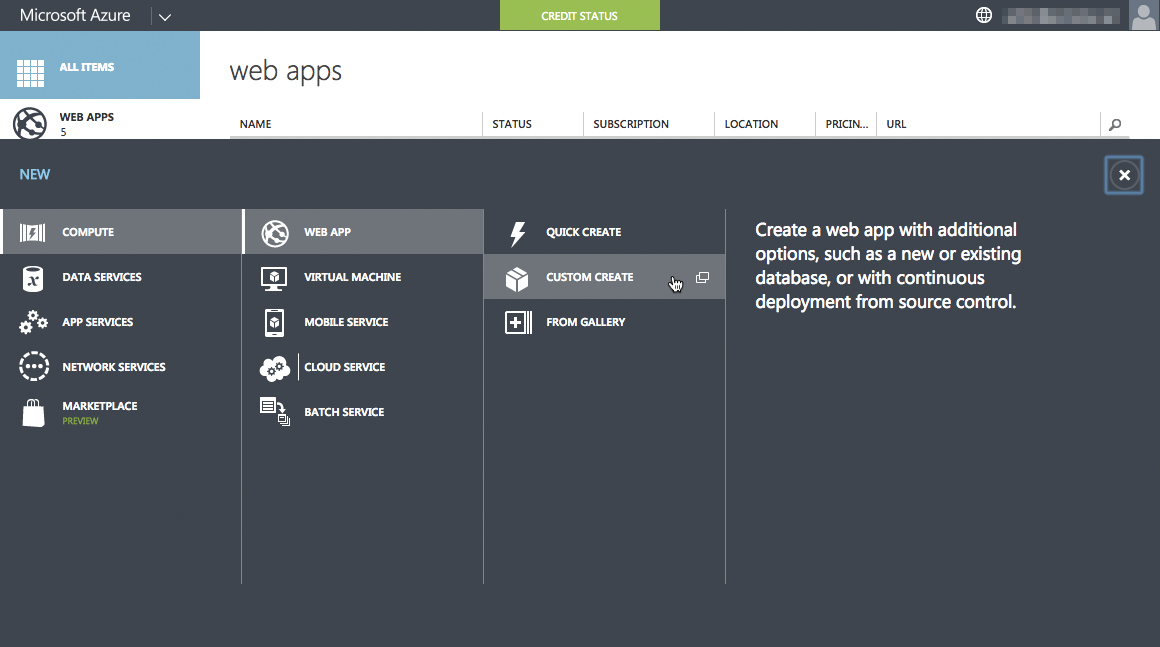Click the Network Services dotted circle icon
Screen dimensions: 1160x647
tap(34, 367)
